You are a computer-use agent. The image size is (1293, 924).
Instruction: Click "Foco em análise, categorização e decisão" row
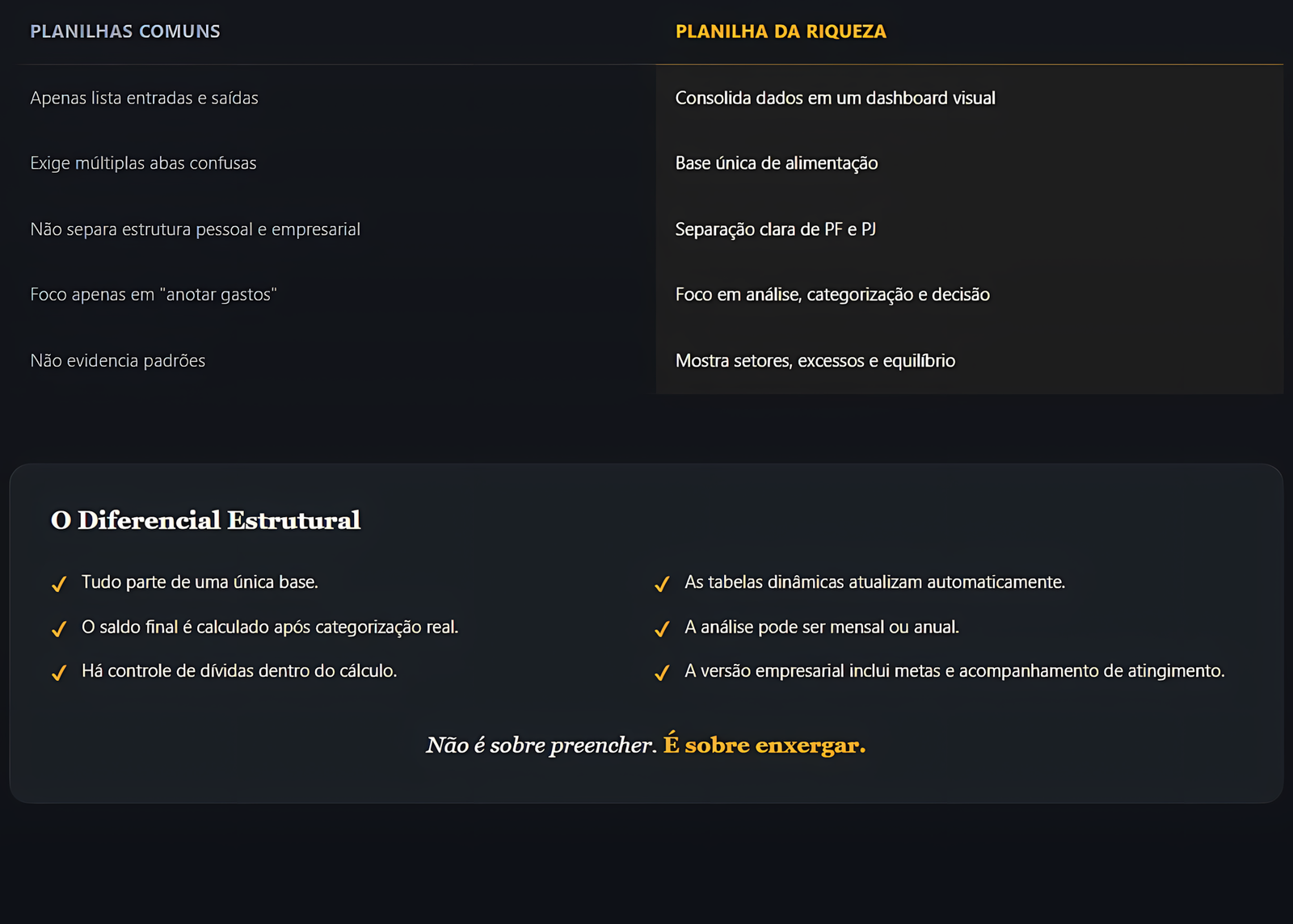tap(832, 295)
